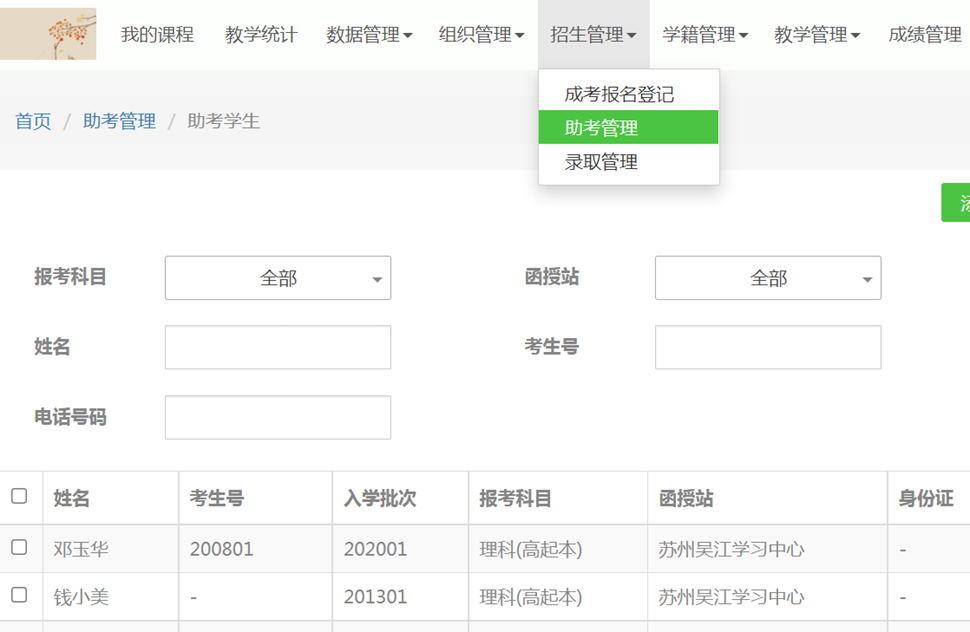Viewport: 970px width, 632px height.
Task: Click the 入学批次 column header
Action: (x=380, y=498)
